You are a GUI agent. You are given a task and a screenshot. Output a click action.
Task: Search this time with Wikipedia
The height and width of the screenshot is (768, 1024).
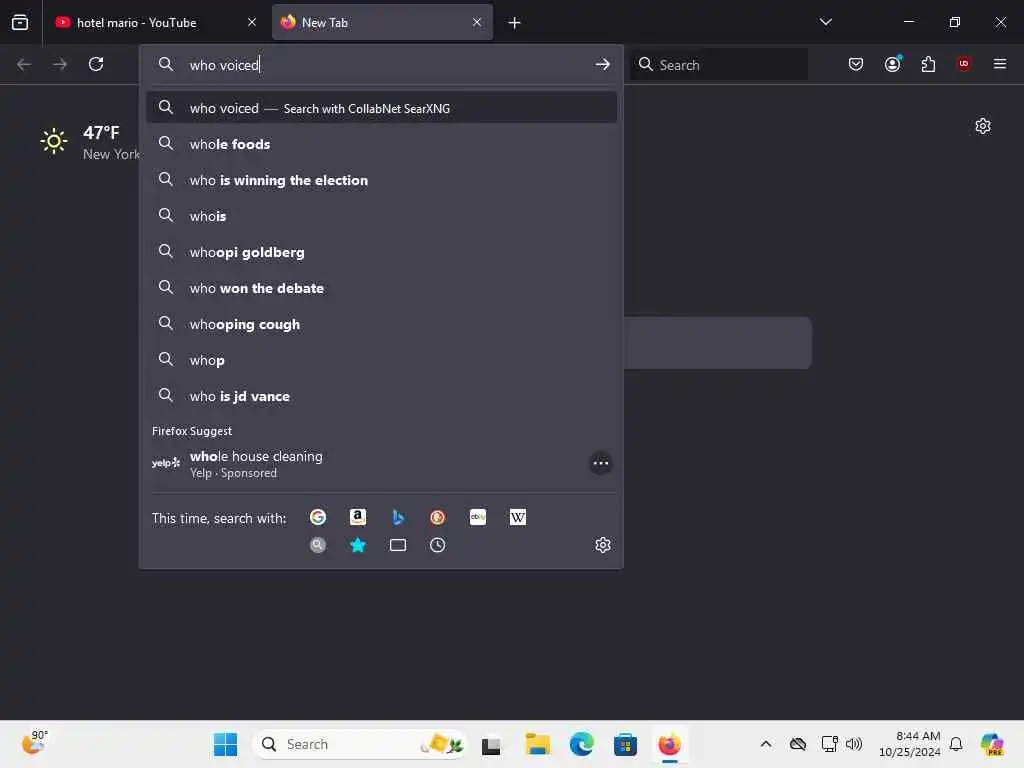518,517
